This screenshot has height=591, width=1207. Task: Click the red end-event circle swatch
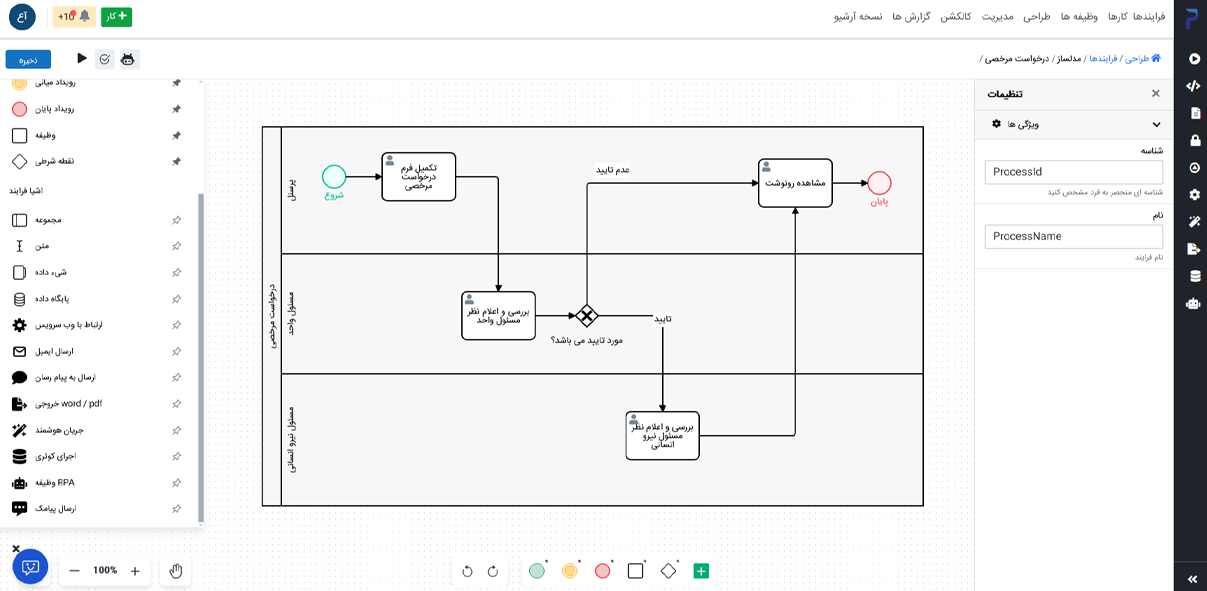coord(602,571)
